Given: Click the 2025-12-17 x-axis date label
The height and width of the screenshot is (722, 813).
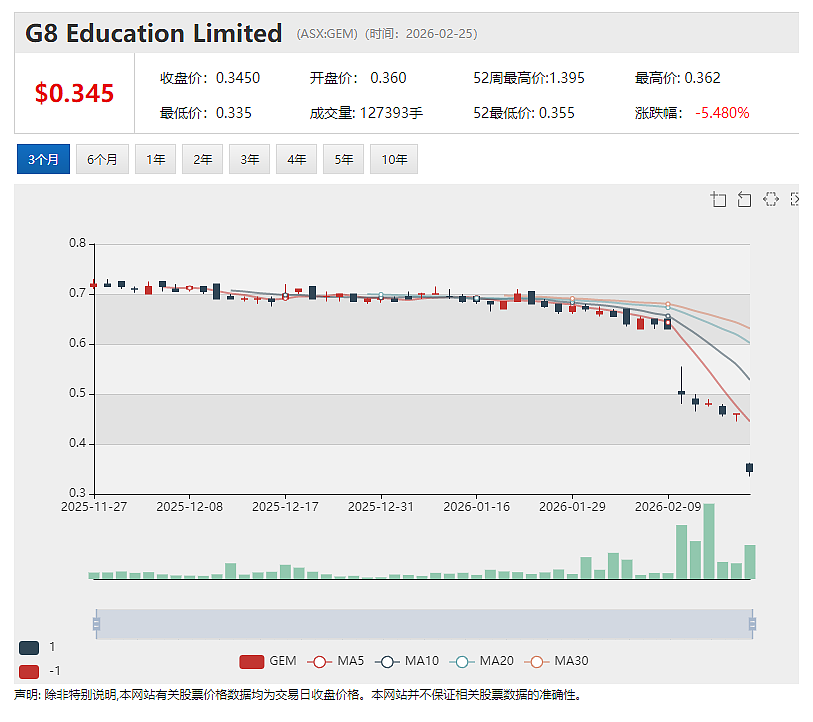Looking at the screenshot, I should tap(285, 507).
